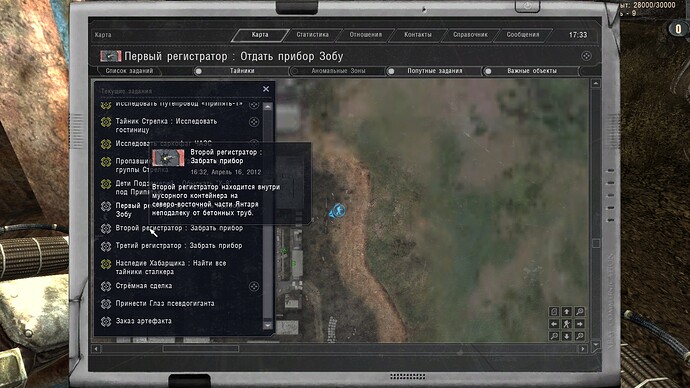Open the Статистика tab
Image resolution: width=690 pixels, height=388 pixels.
[312, 34]
